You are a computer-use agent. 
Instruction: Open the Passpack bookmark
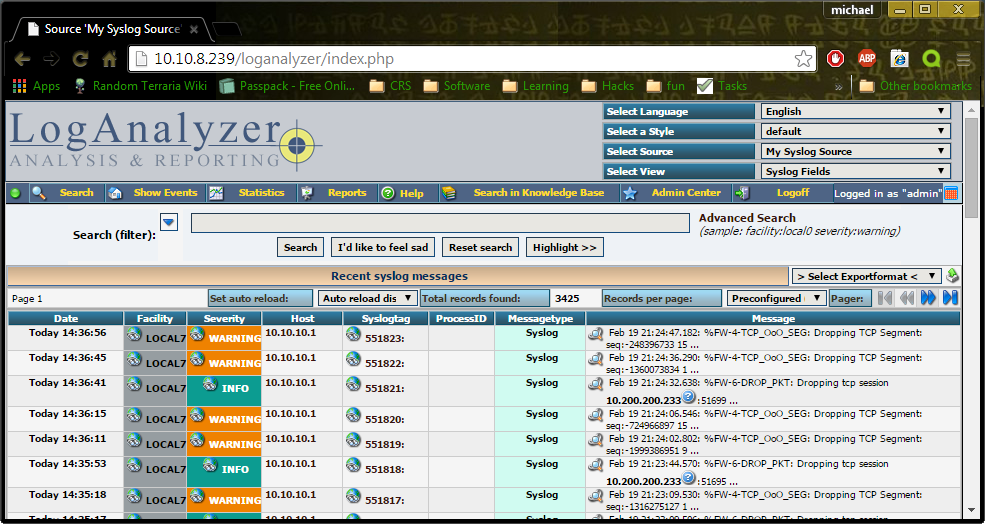[x=287, y=86]
